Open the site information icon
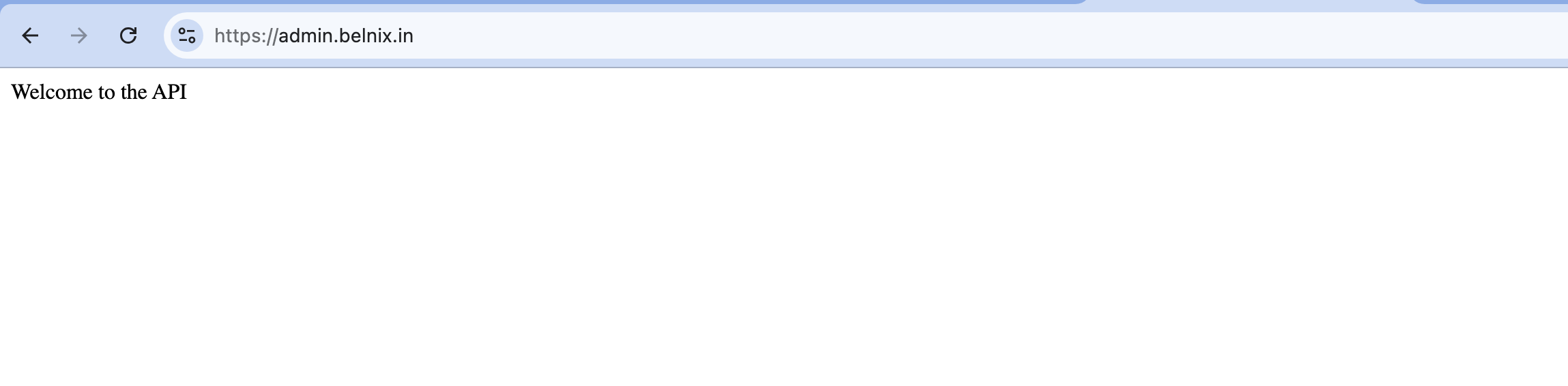The height and width of the screenshot is (386, 1568). 186,35
